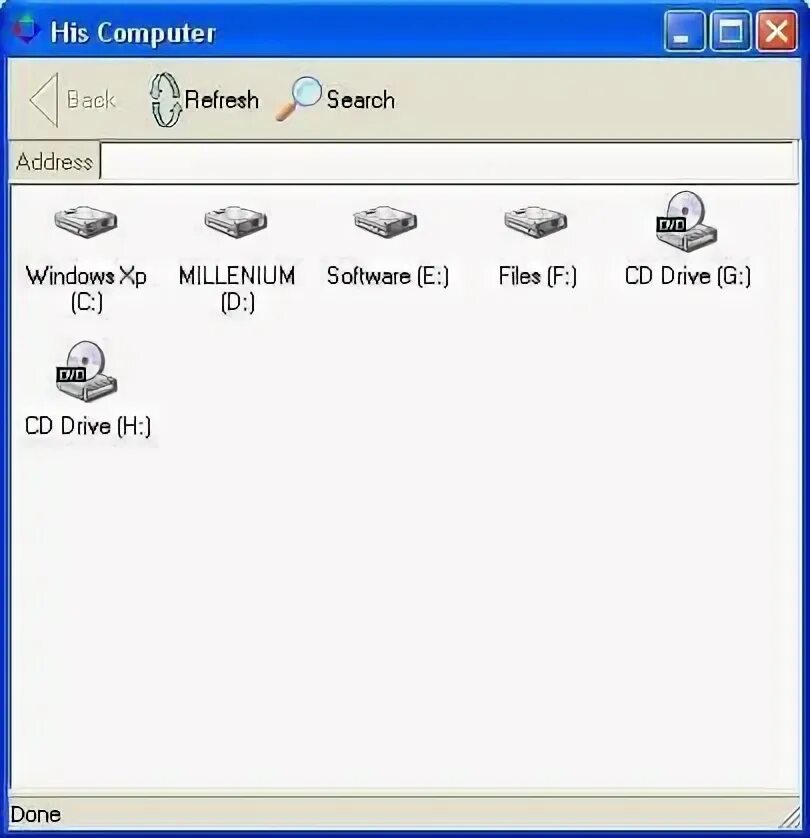
Task: Minimize the His Computer window
Action: pyautogui.click(x=684, y=31)
